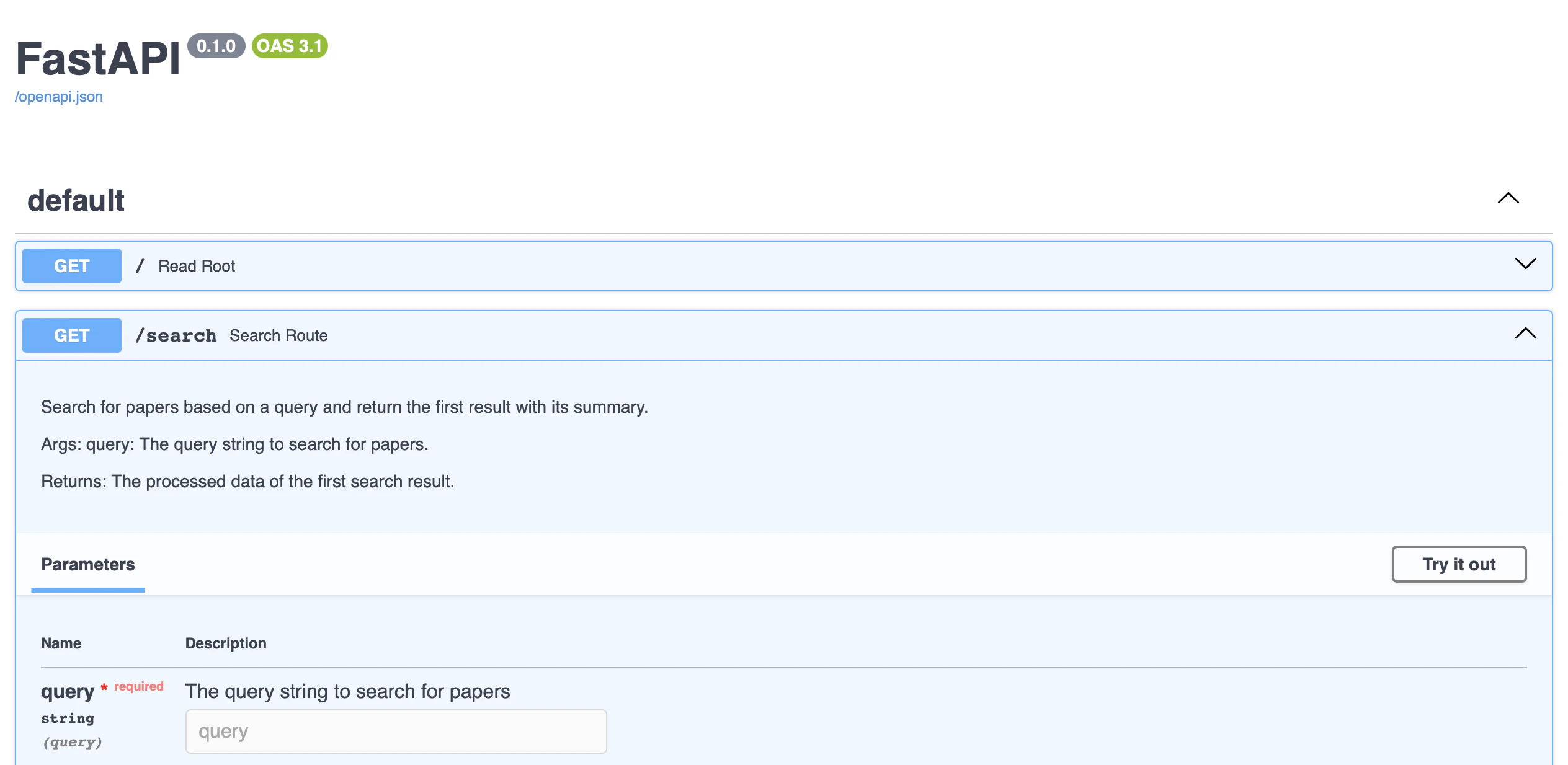
Task: Click the GET badge for Read Root
Action: [x=72, y=266]
